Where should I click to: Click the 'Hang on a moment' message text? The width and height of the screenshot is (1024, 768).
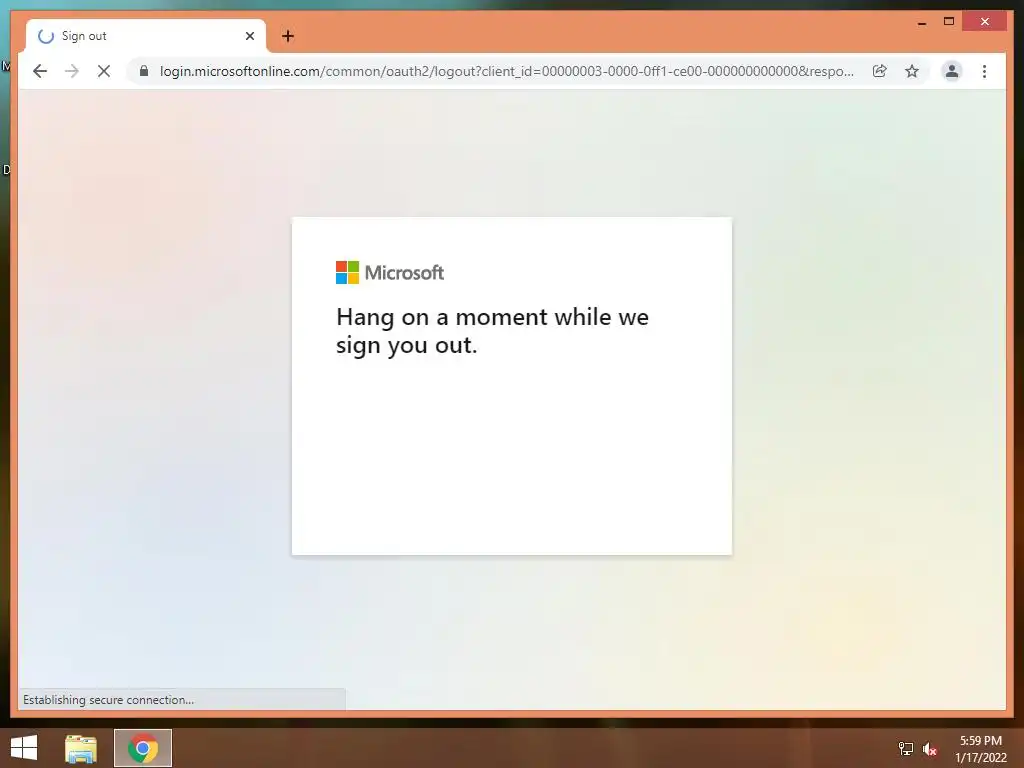pos(492,330)
